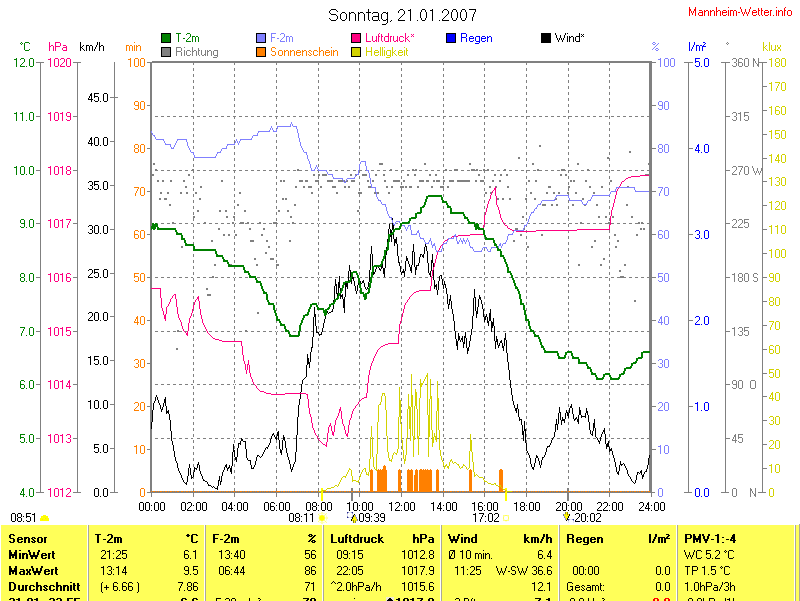This screenshot has height=601, width=800.
Task: Click the green T-2m legend swatch
Action: click(166, 39)
